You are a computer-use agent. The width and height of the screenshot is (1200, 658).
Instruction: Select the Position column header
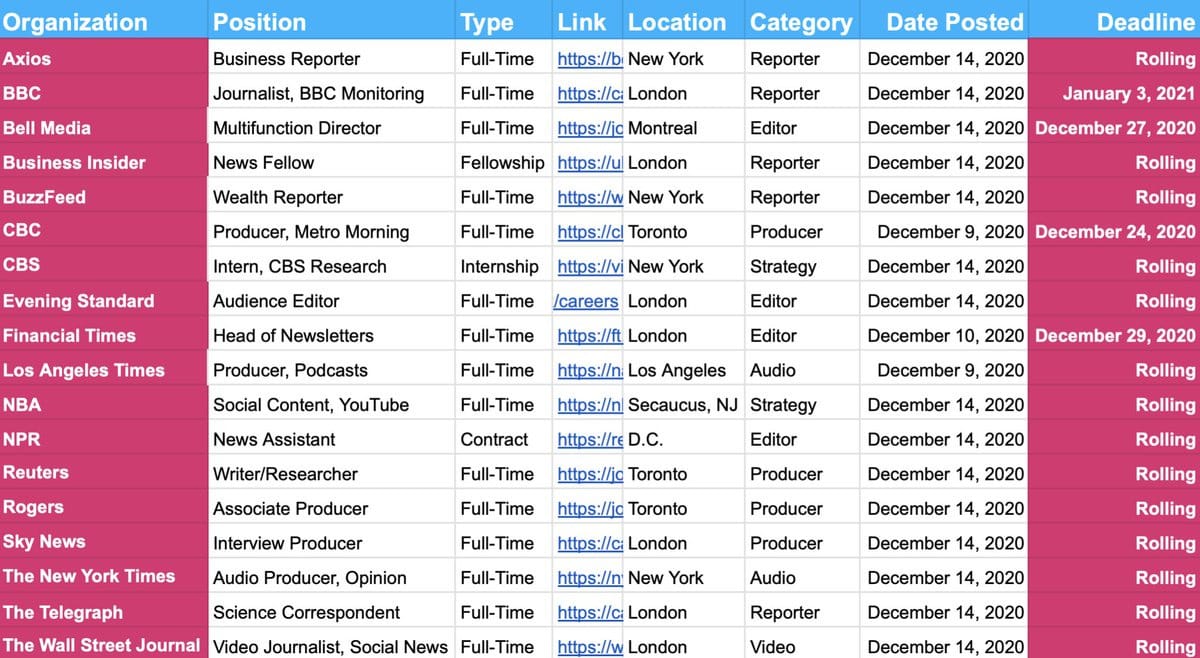[x=260, y=22]
